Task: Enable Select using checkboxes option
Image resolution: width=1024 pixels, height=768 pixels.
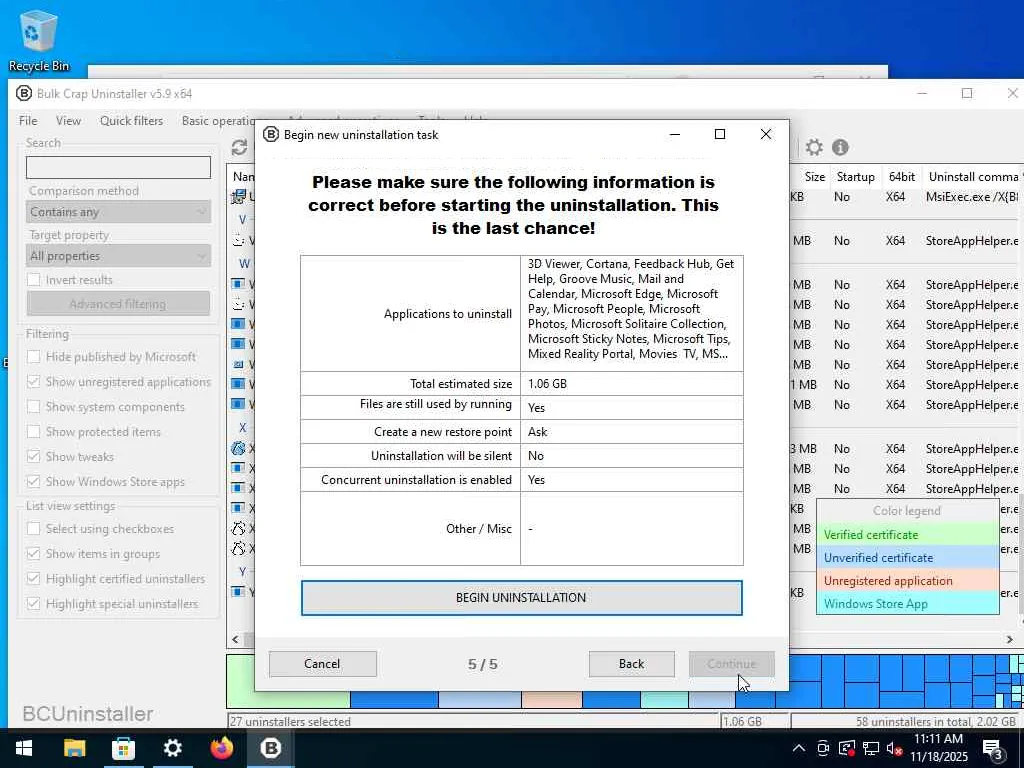Action: [x=33, y=528]
